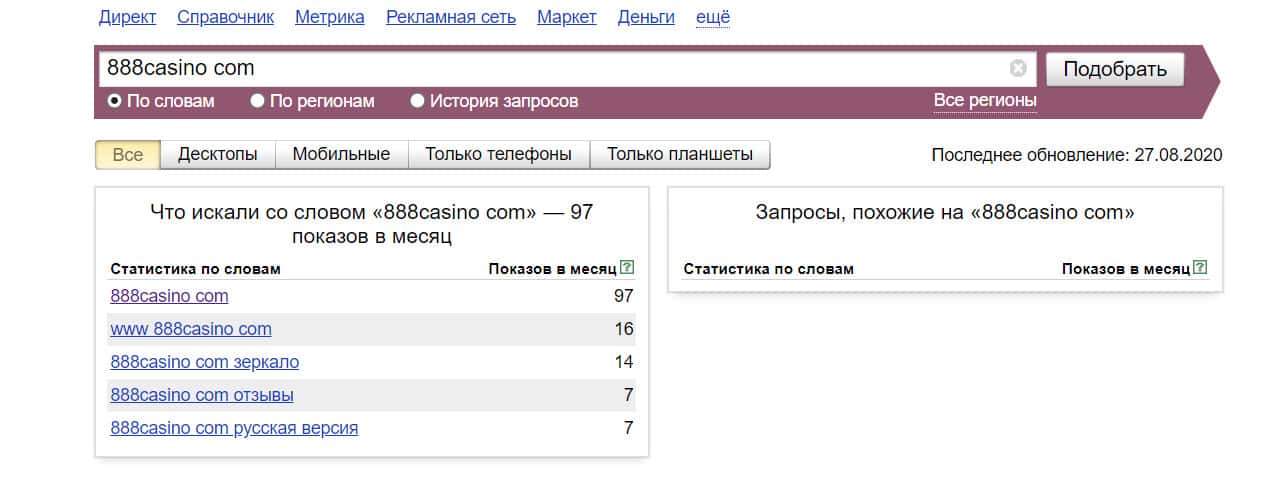Click the "888casino com отзывы" link
This screenshot has width=1271, height=485.
202,395
